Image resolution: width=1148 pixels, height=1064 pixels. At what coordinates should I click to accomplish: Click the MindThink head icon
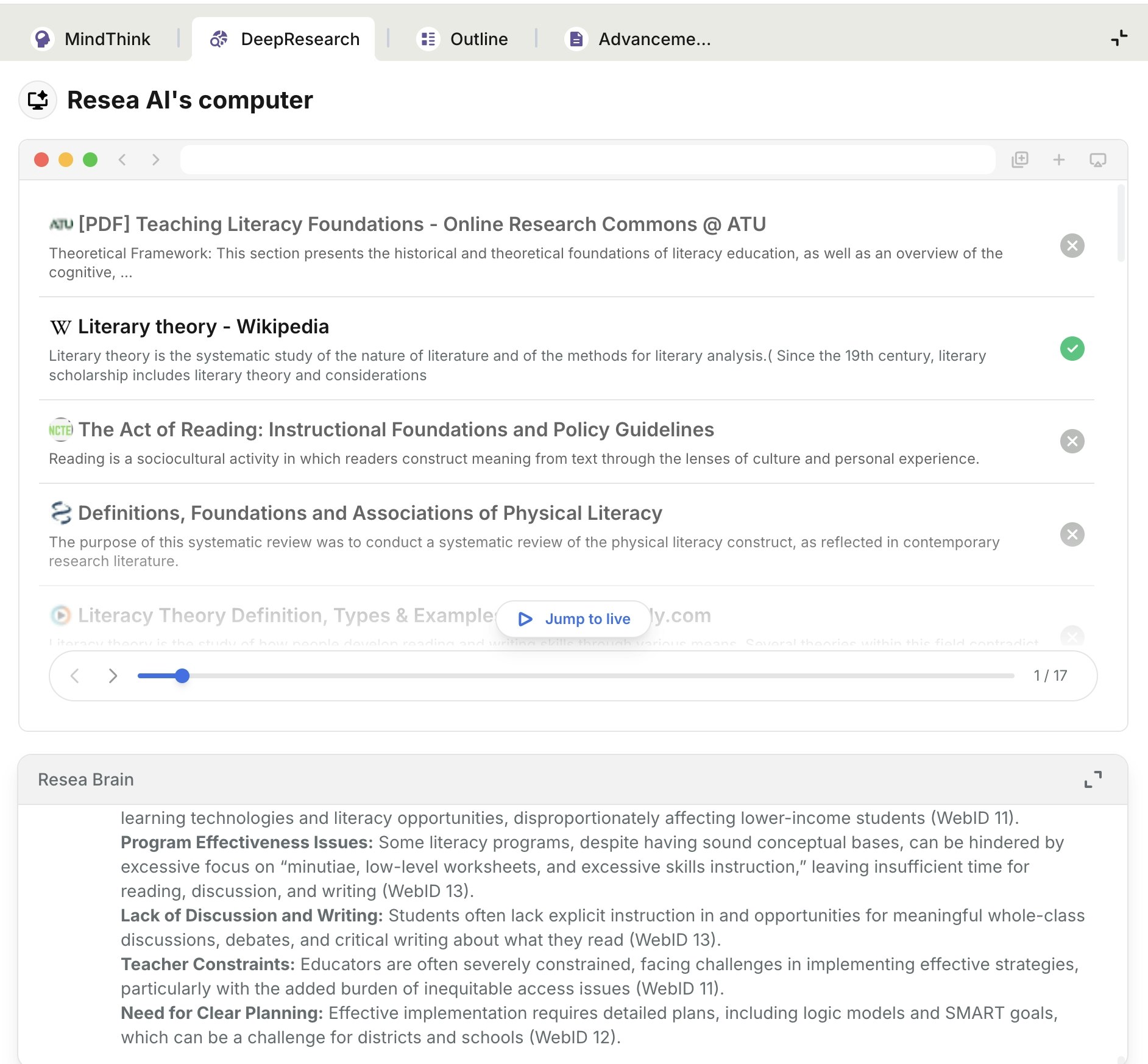pos(42,39)
